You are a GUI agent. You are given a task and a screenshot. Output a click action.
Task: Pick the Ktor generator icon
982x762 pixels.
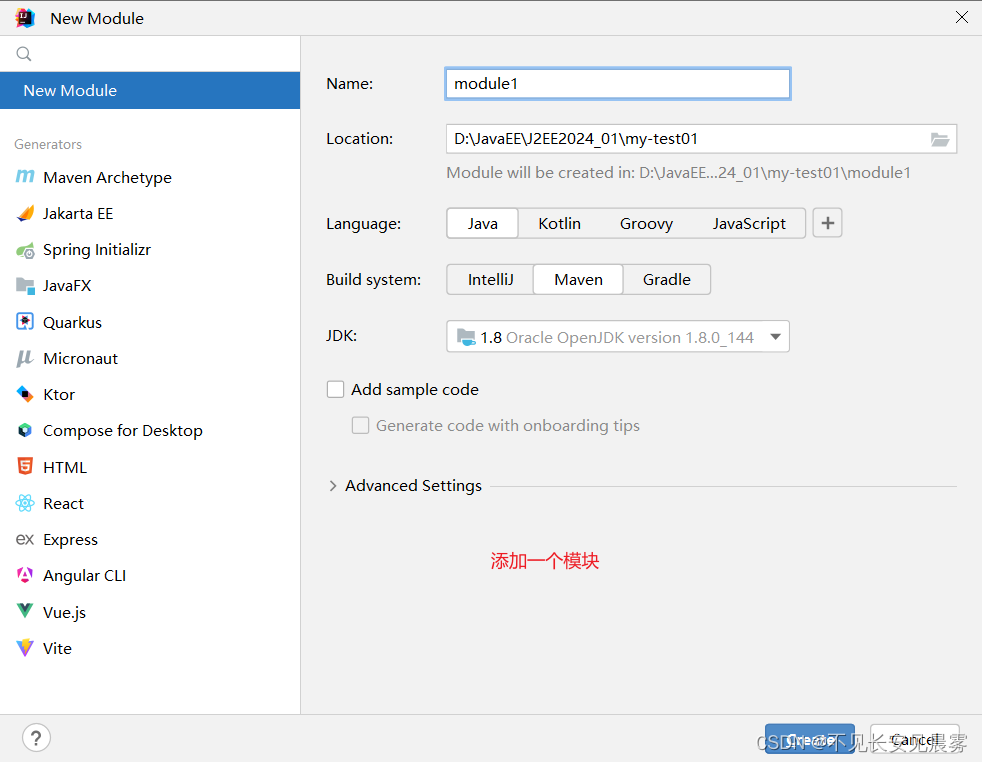coord(25,394)
